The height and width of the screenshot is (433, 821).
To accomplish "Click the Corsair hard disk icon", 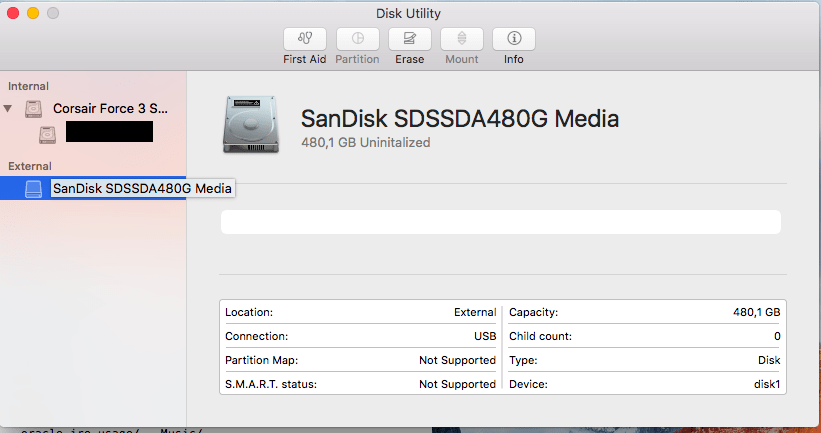I will pyautogui.click(x=34, y=109).
